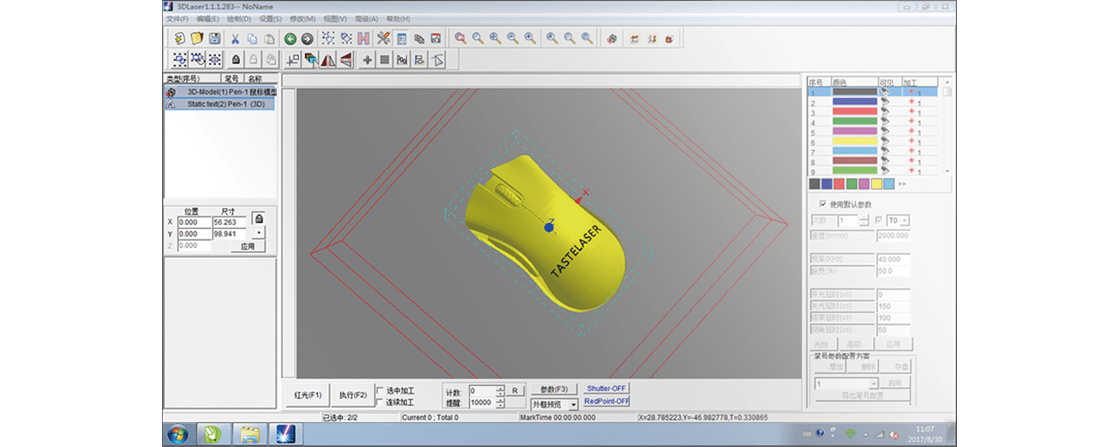Select pen 2 blue color bar

(x=854, y=103)
